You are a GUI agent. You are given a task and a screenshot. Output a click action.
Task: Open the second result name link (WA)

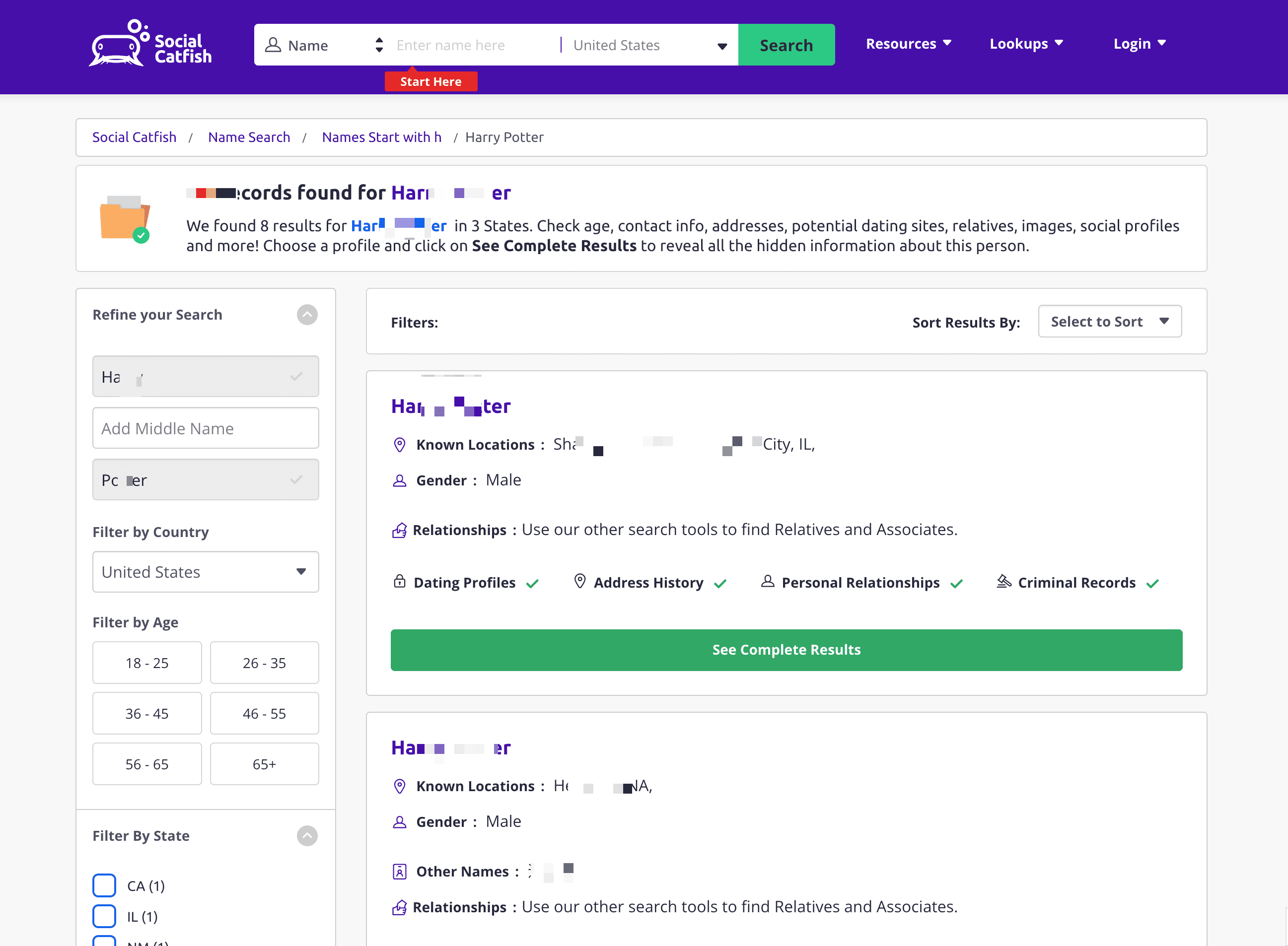pyautogui.click(x=451, y=748)
